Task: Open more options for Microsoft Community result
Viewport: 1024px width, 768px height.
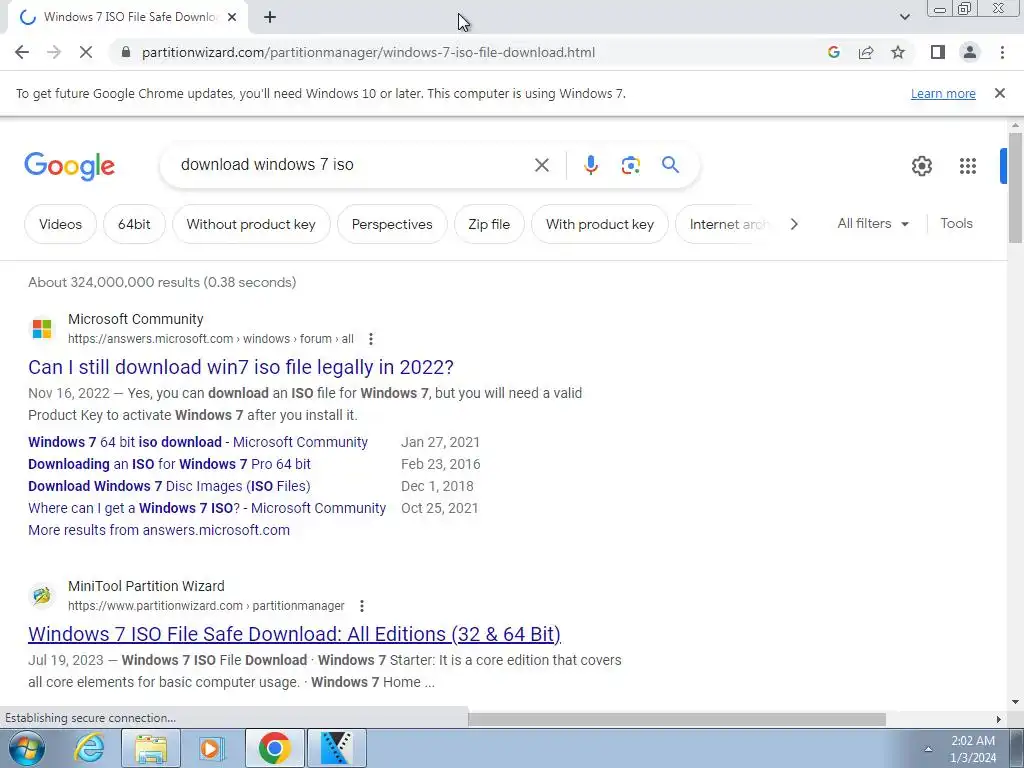Action: [x=370, y=339]
